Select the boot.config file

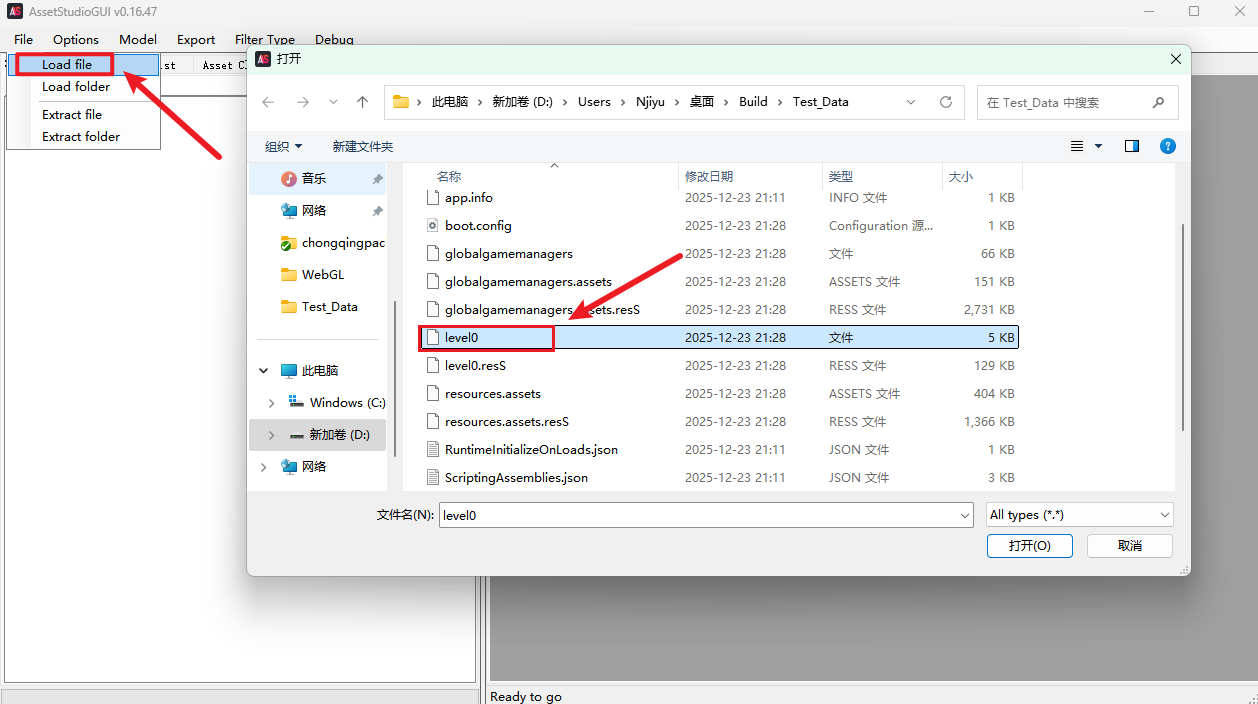point(478,225)
